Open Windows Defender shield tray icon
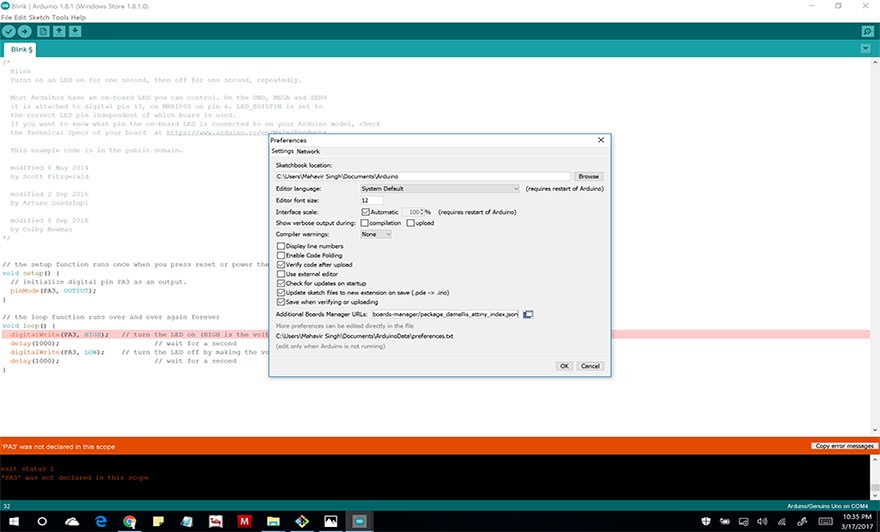Image resolution: width=880 pixels, height=532 pixels. (706, 521)
